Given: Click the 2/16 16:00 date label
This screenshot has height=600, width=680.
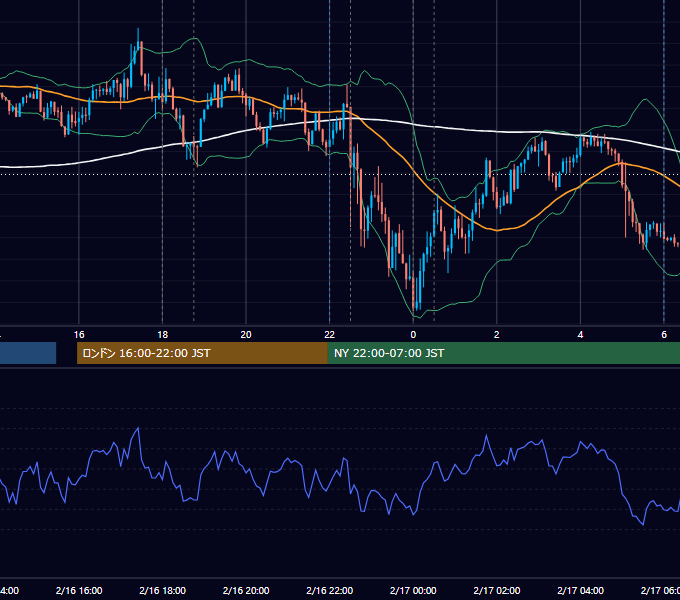Looking at the screenshot, I should coord(79,590).
